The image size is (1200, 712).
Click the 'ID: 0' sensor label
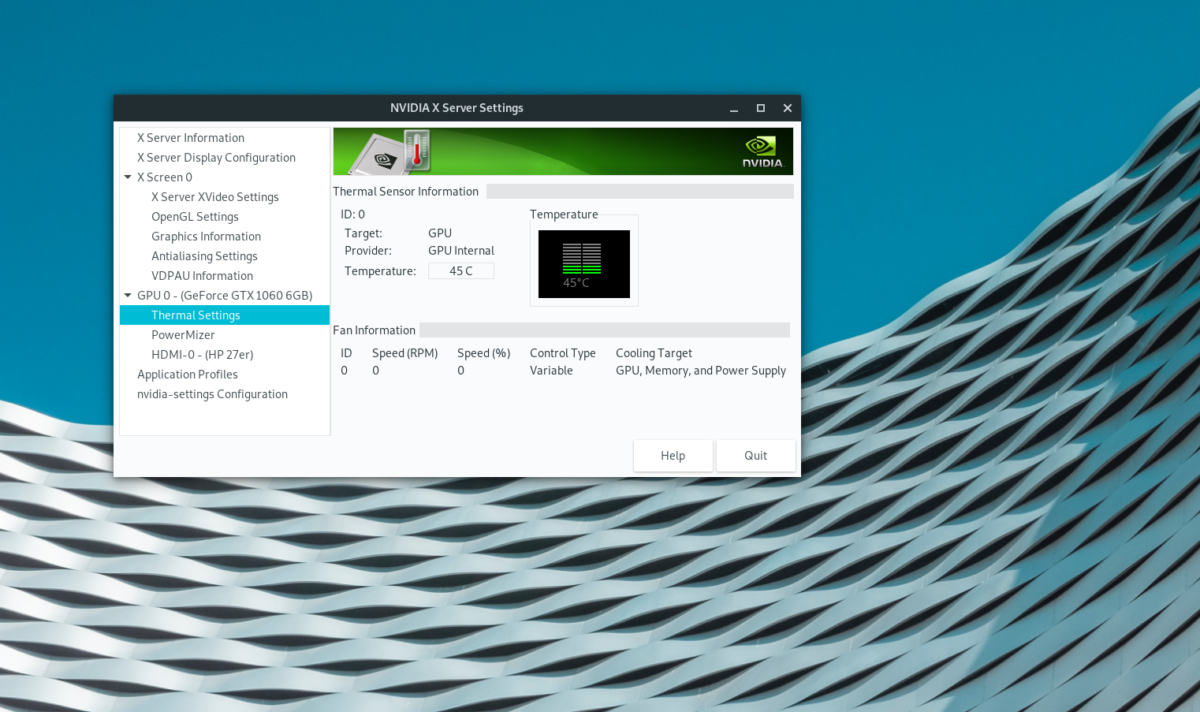point(353,214)
